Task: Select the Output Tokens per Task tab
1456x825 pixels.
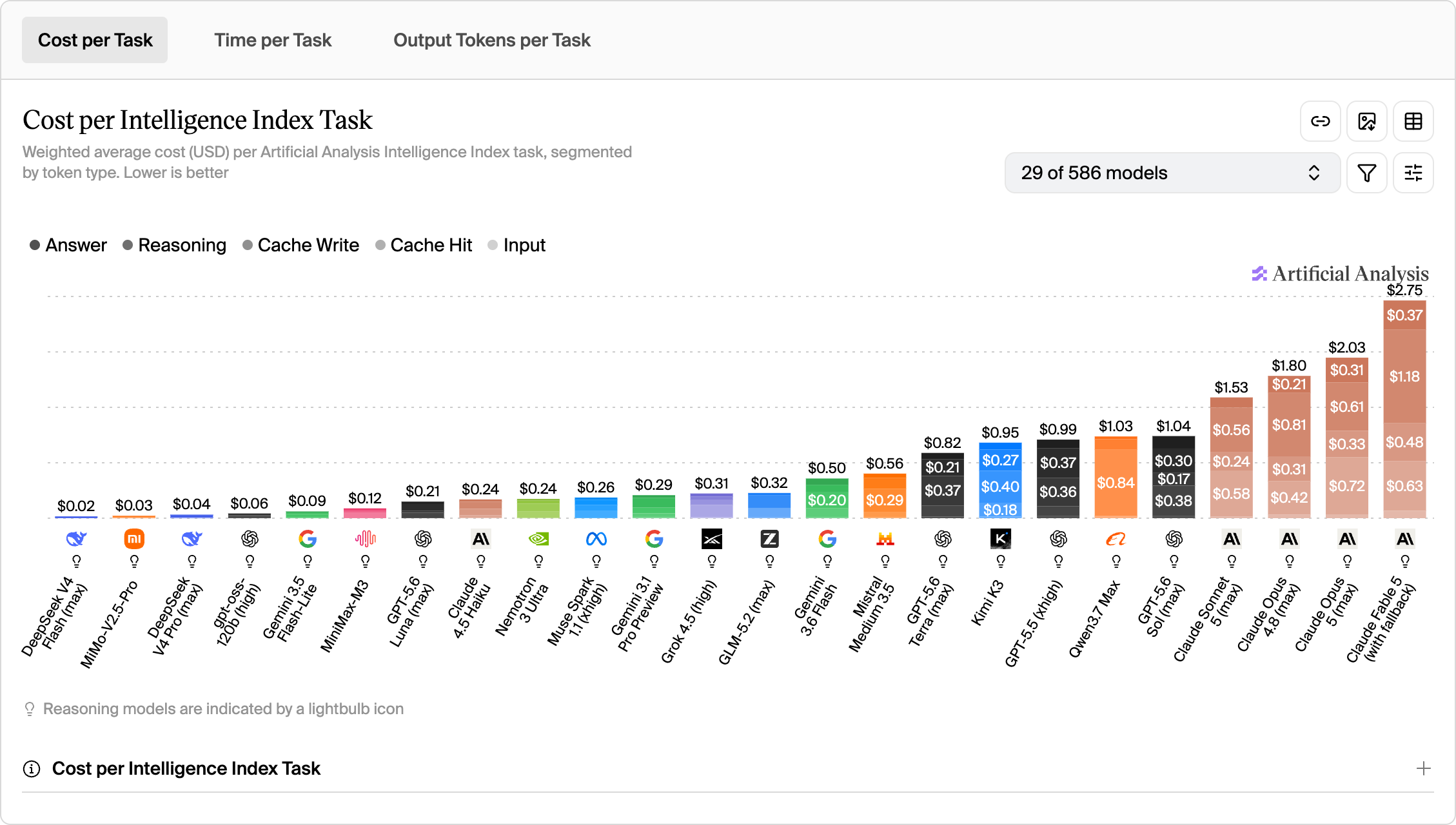Action: [x=492, y=40]
